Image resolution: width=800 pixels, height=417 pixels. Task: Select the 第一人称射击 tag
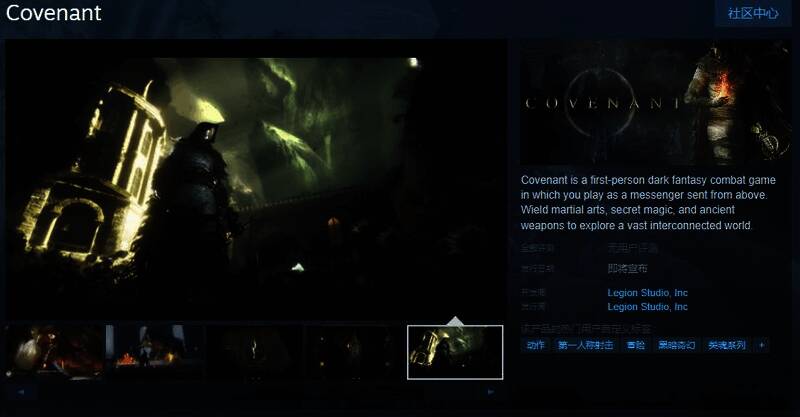click(x=585, y=345)
